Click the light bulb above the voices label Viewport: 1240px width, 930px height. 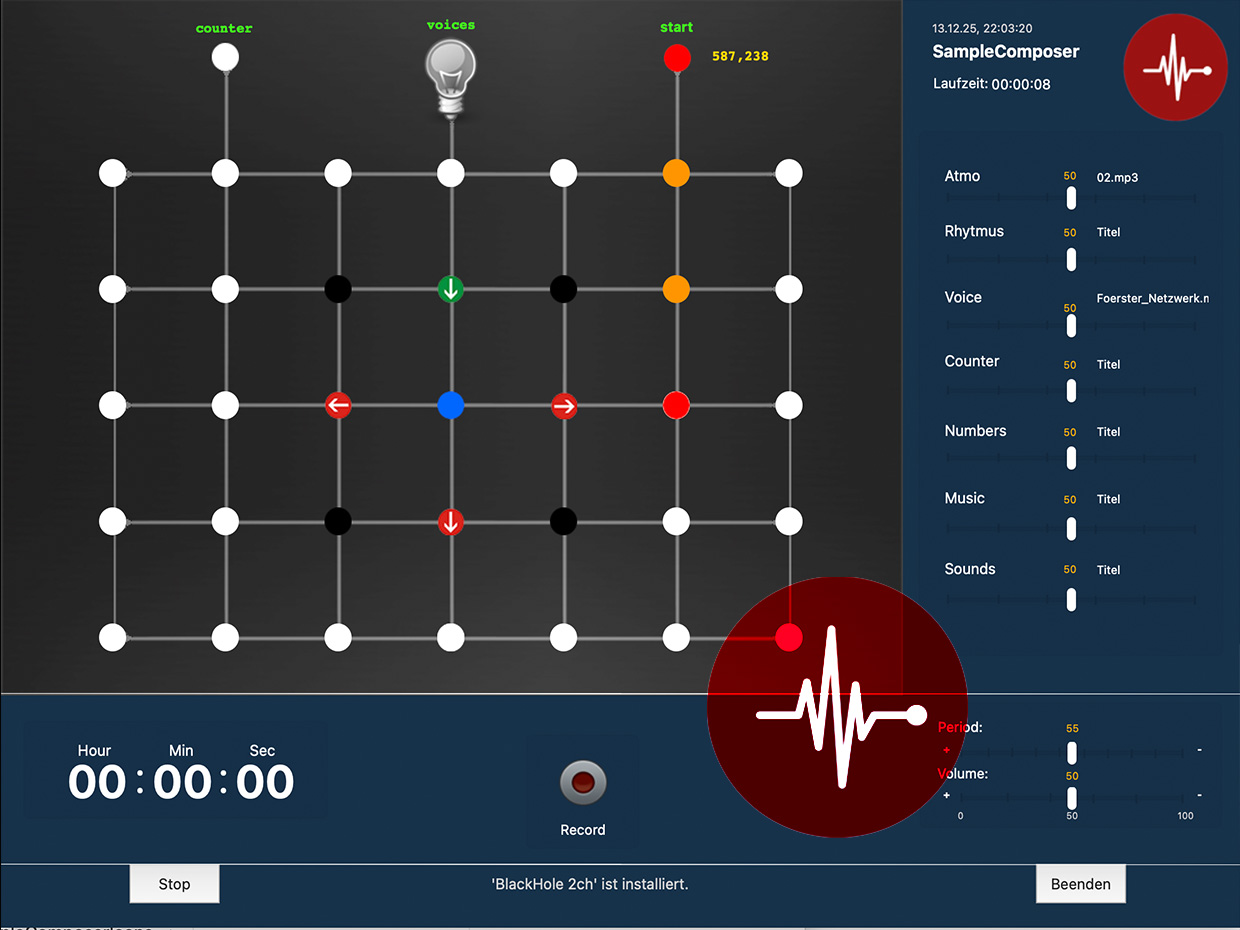pyautogui.click(x=451, y=70)
